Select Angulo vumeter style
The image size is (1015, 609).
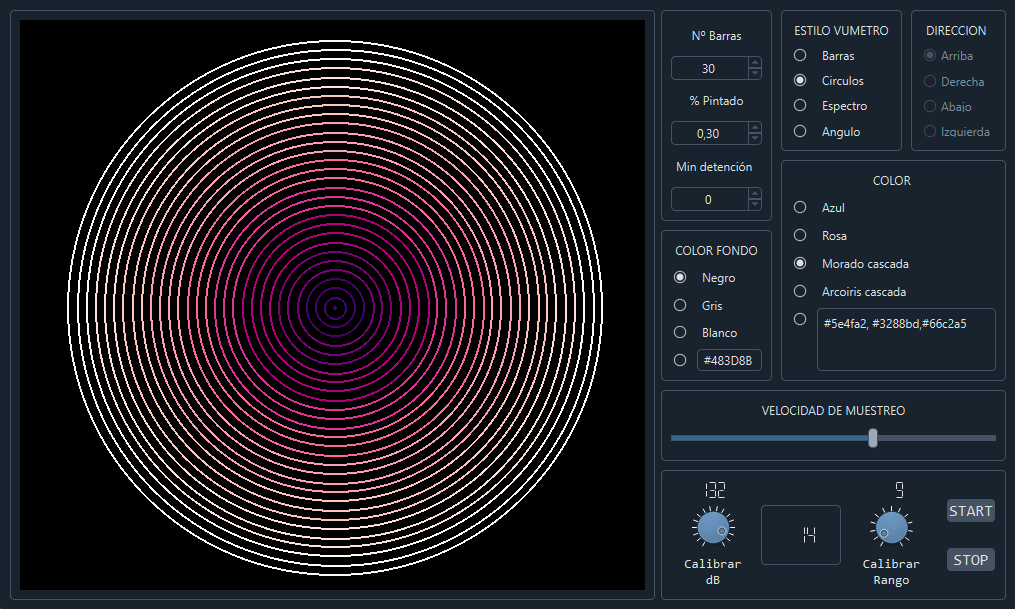(800, 131)
